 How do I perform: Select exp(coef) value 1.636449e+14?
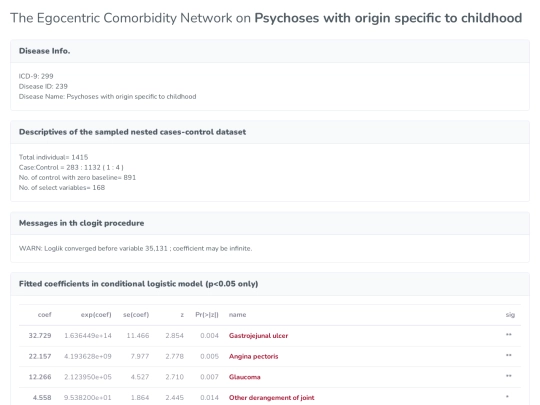point(88,336)
